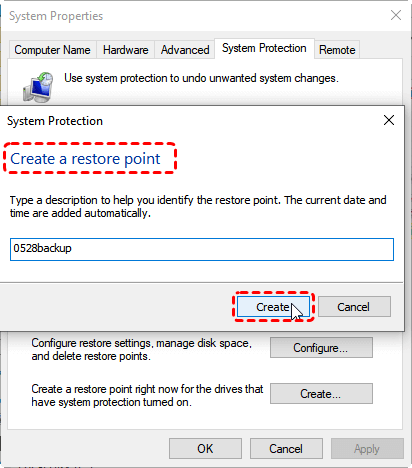Viewport: 412px width, 468px height.
Task: Open the Hardware tab
Action: 125,50
